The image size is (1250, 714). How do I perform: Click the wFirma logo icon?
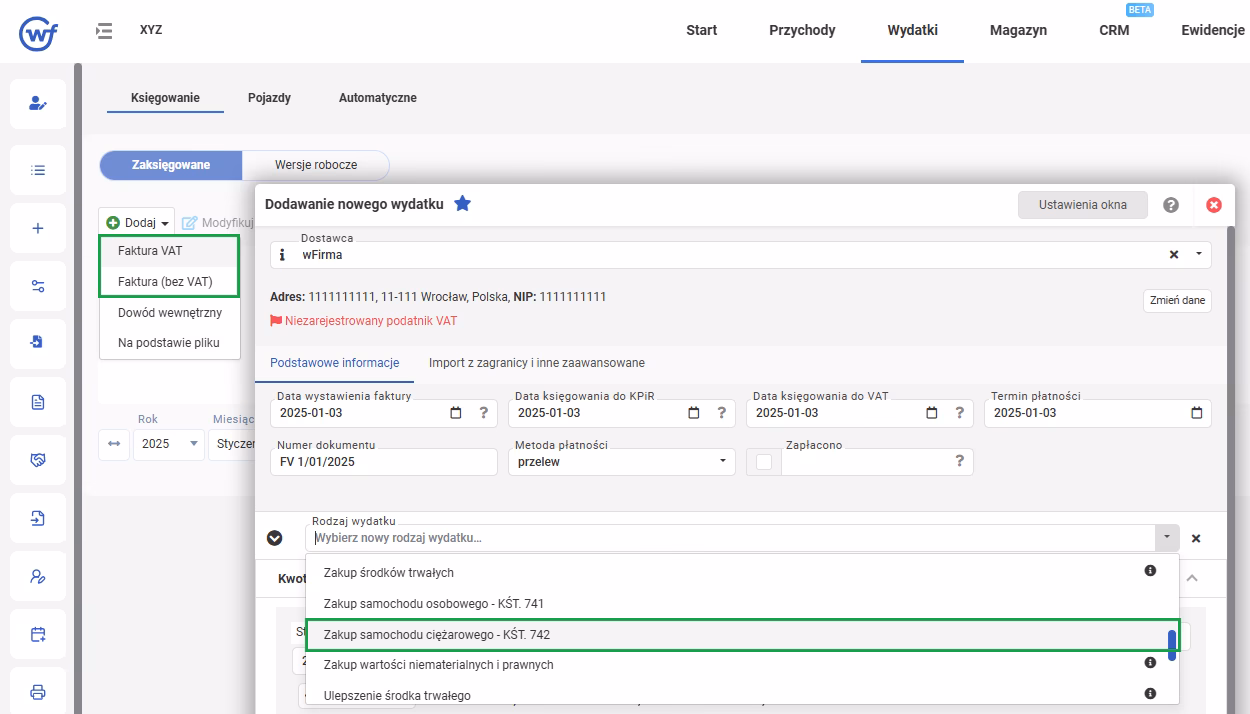click(x=39, y=31)
